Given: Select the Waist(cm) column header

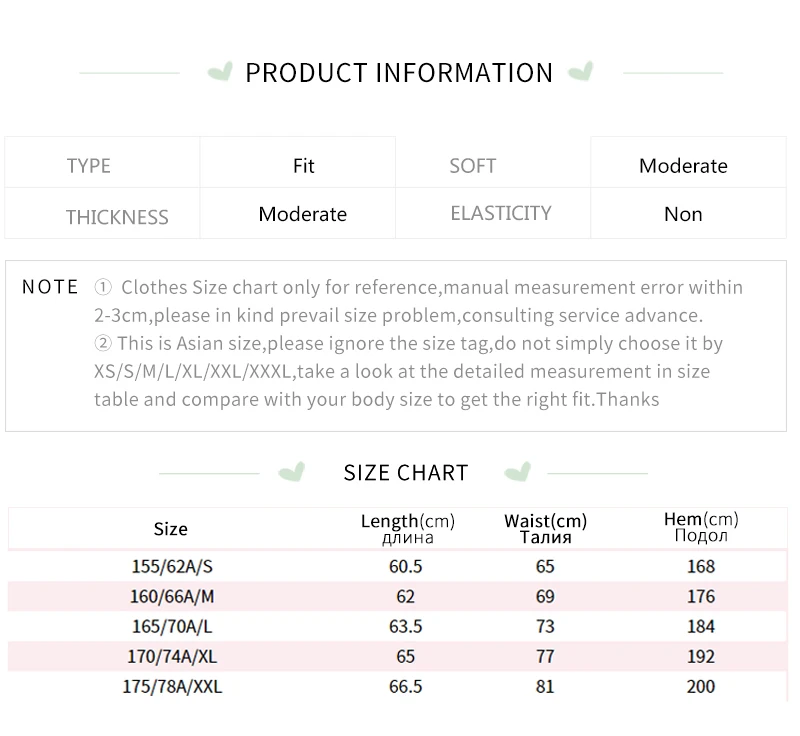Looking at the screenshot, I should [545, 528].
